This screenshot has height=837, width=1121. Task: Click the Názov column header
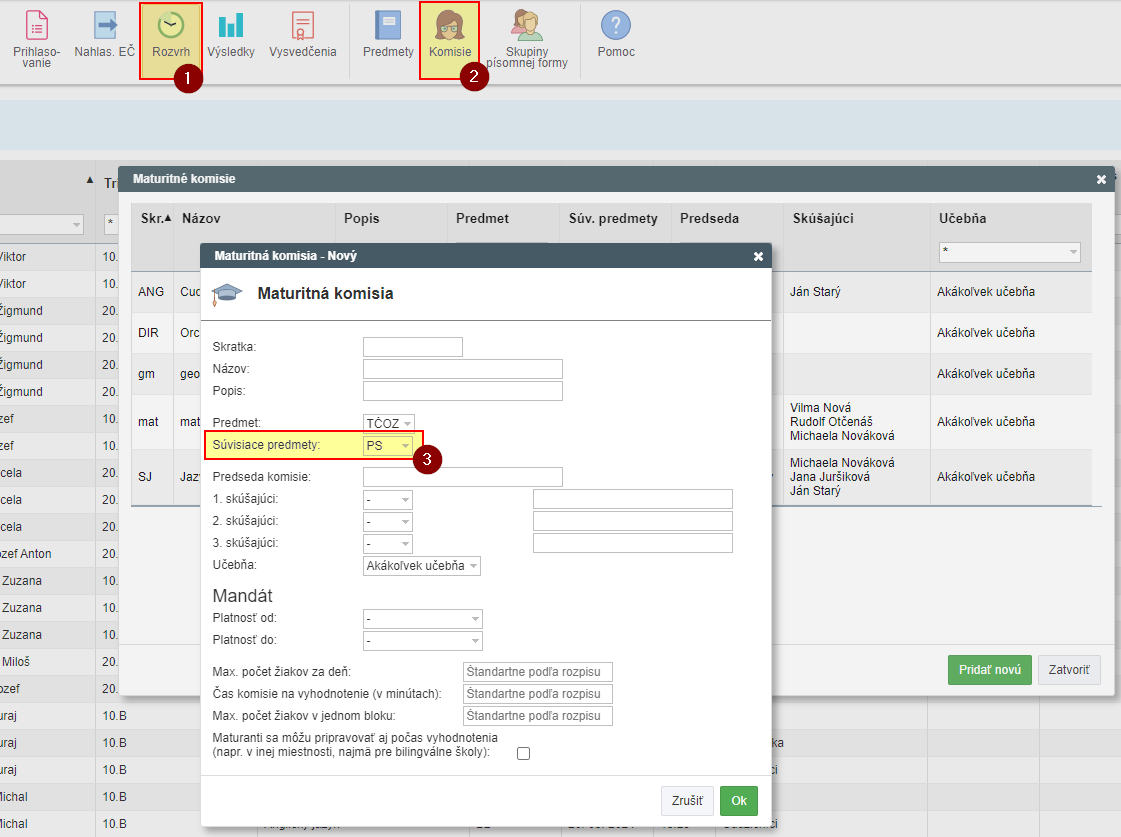pos(201,219)
